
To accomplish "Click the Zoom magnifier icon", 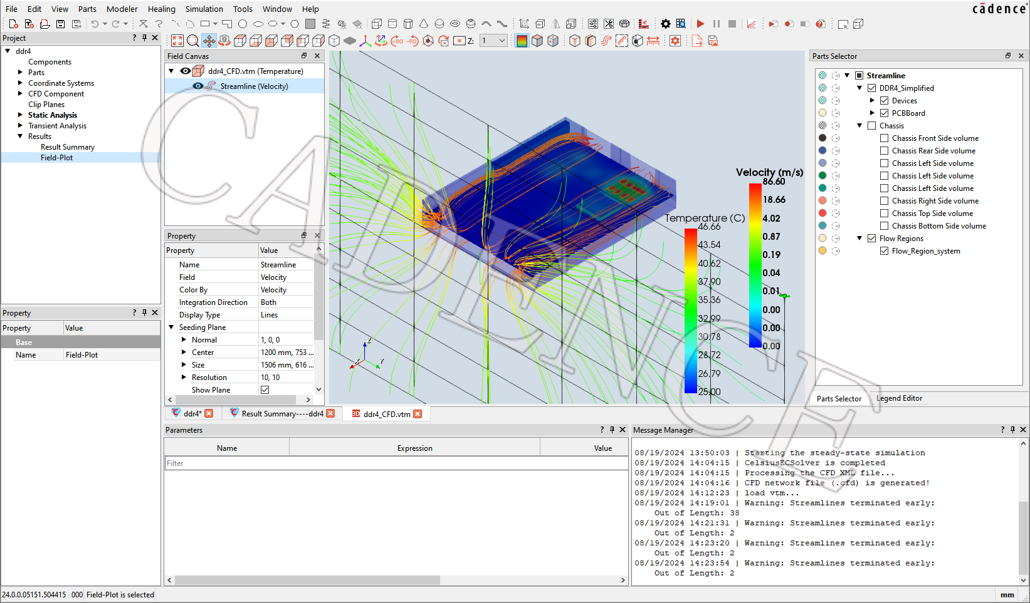I will [x=193, y=41].
